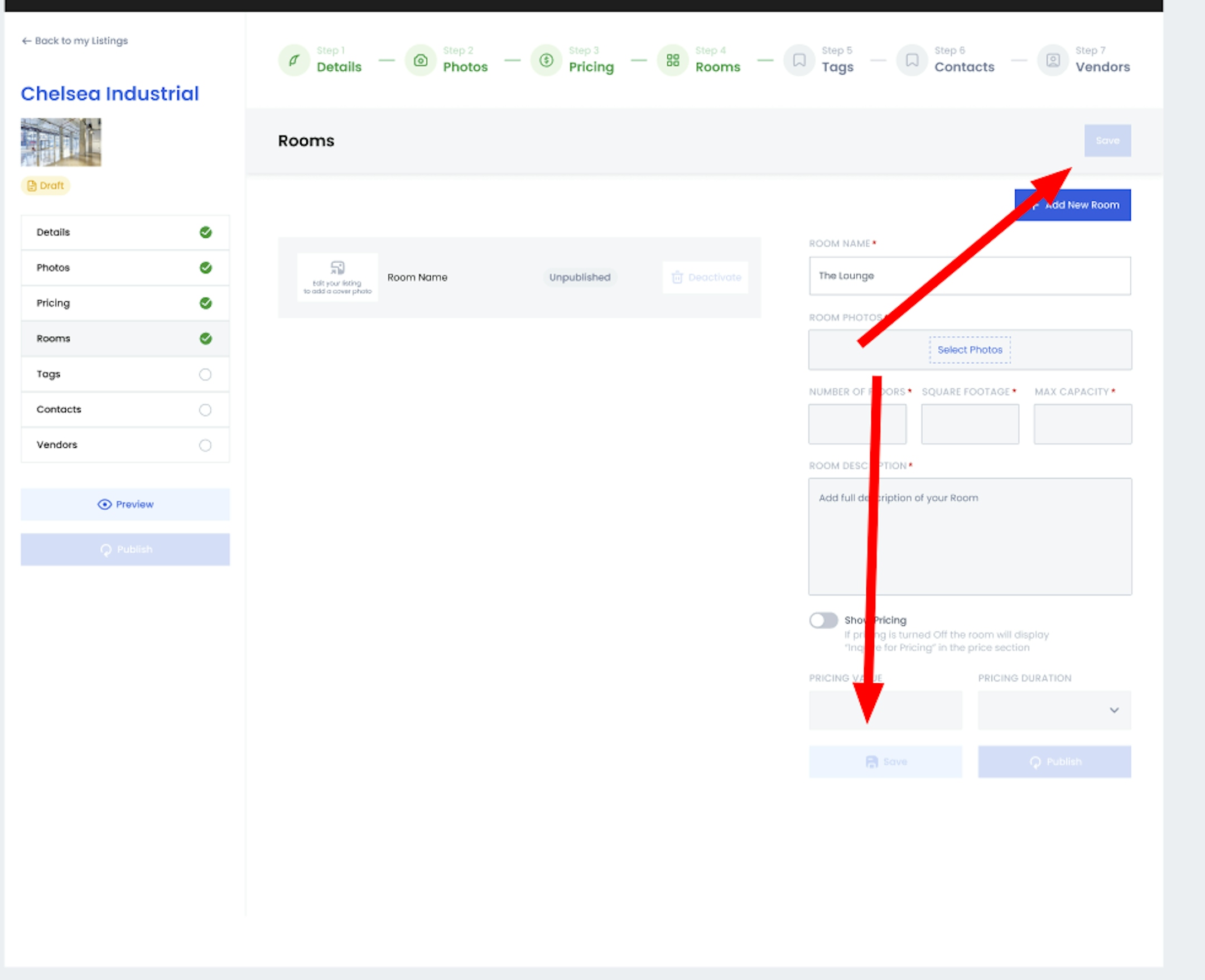Viewport: 1205px width, 980px height.
Task: Click the empty Tags status circle
Action: 205,374
